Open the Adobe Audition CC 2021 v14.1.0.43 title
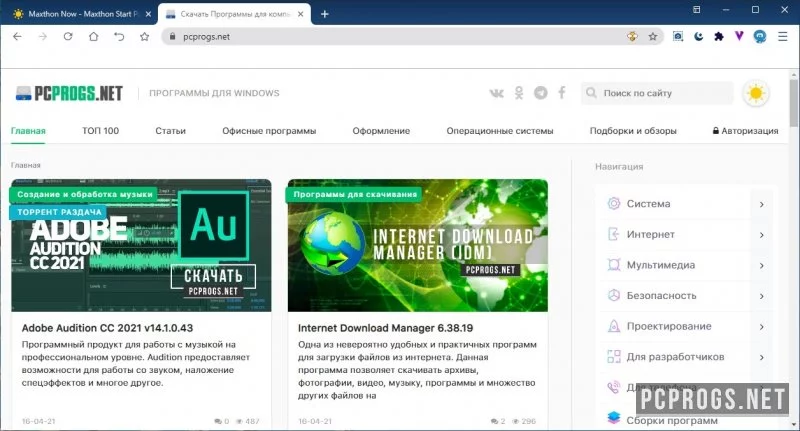Image resolution: width=800 pixels, height=431 pixels. pyautogui.click(x=107, y=328)
